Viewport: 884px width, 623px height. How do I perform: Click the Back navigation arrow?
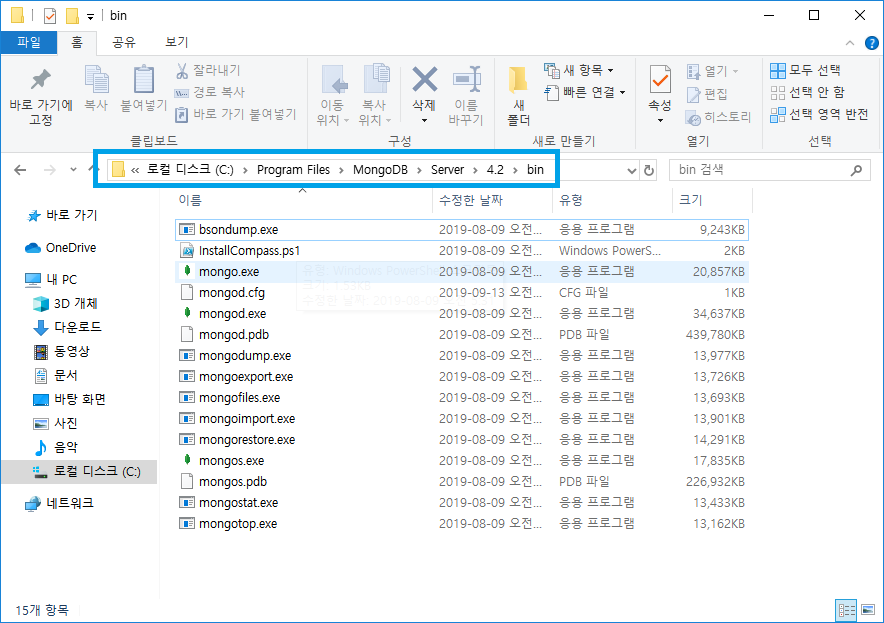[x=20, y=170]
